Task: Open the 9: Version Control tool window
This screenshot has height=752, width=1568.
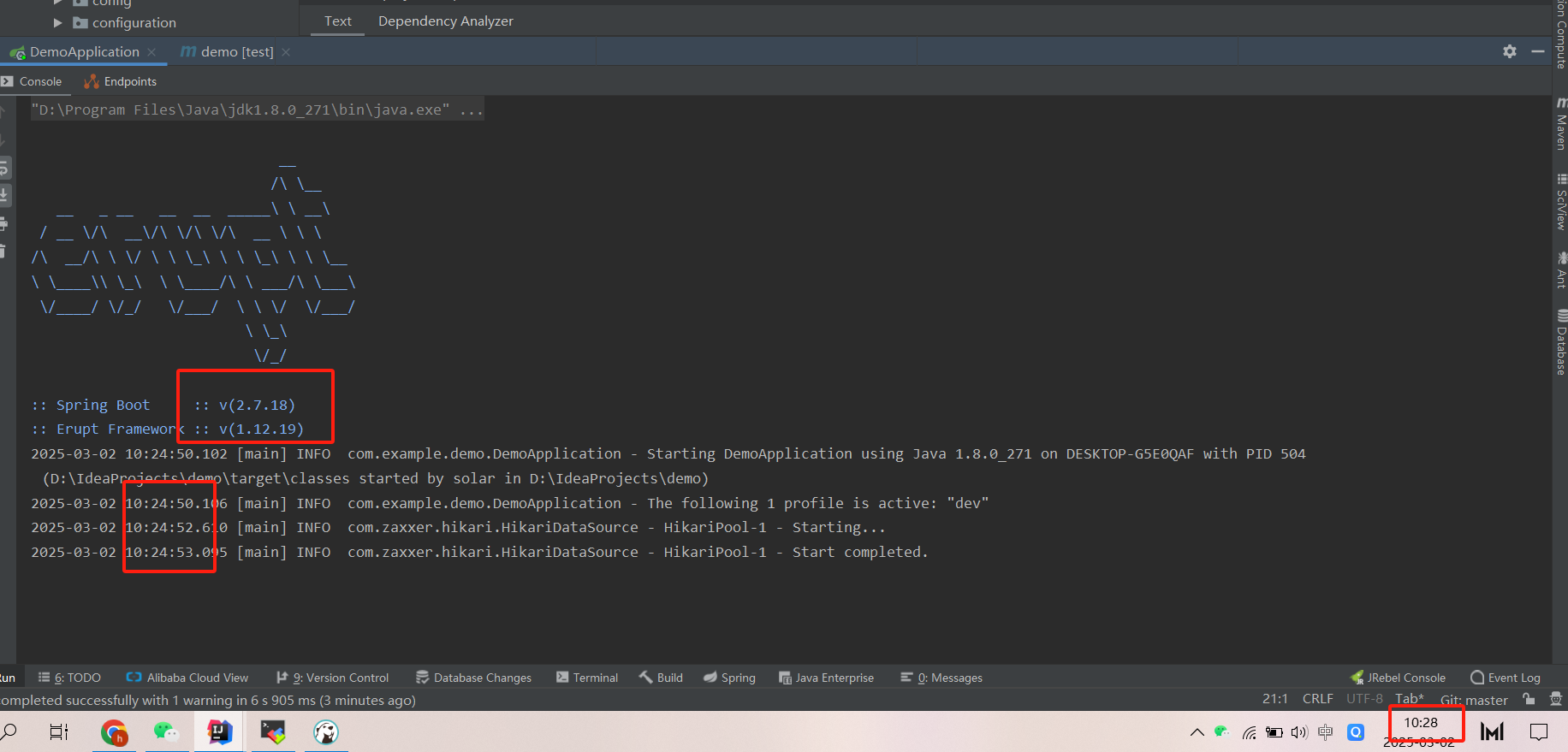Action: click(332, 678)
